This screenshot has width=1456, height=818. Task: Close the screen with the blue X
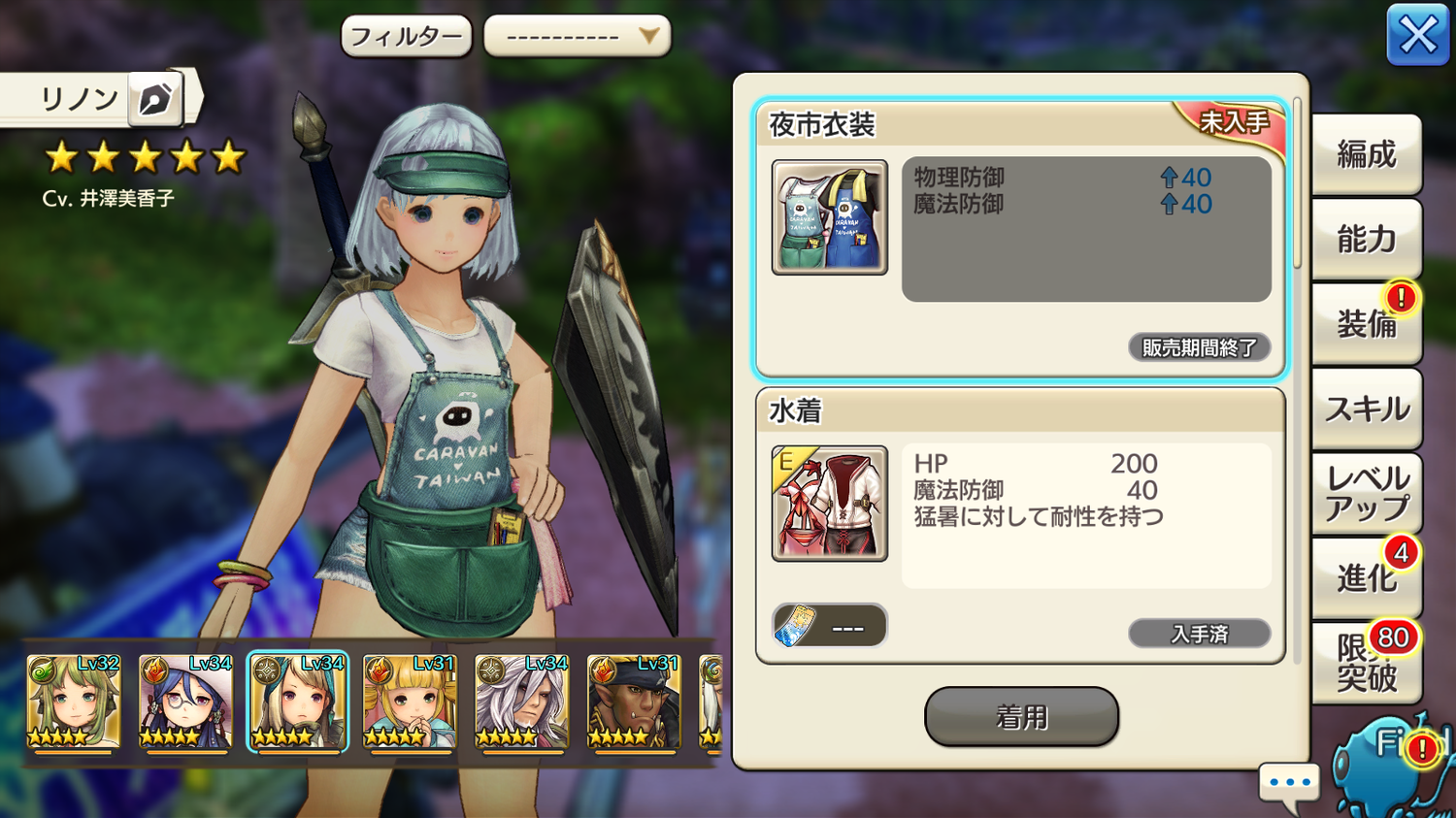(1417, 36)
